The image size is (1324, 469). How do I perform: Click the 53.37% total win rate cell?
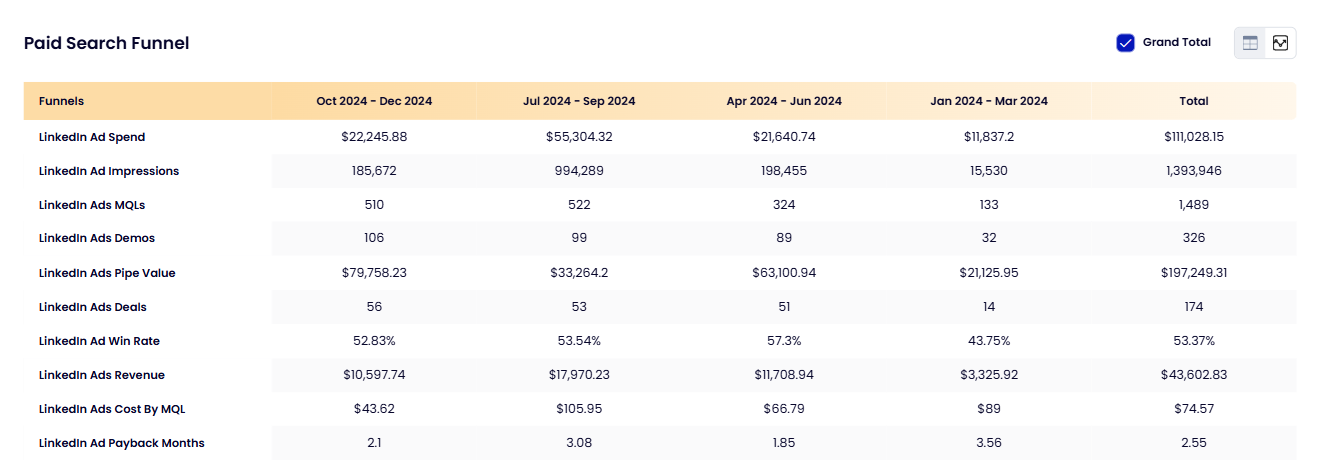pos(1194,341)
